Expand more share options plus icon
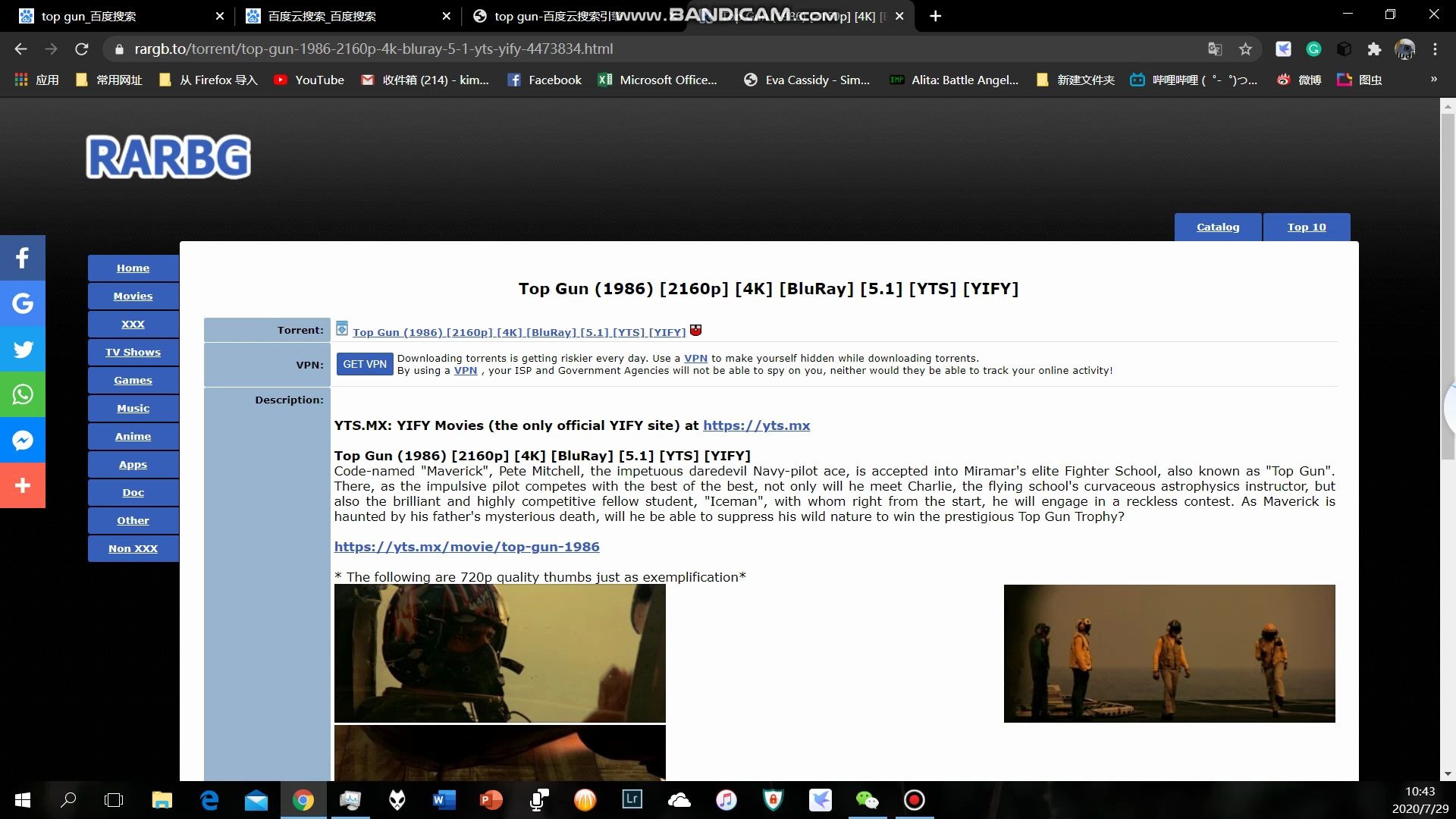Screen dimensions: 1456x819 point(22,485)
